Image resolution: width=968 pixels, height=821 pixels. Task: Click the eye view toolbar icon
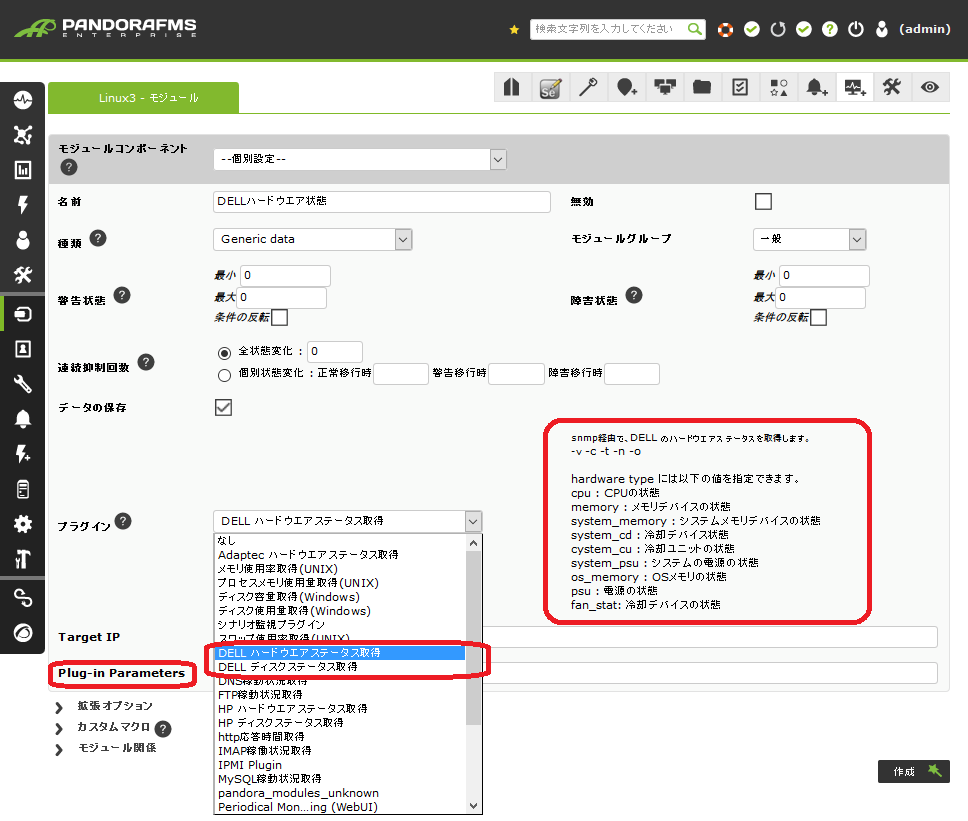click(x=930, y=87)
